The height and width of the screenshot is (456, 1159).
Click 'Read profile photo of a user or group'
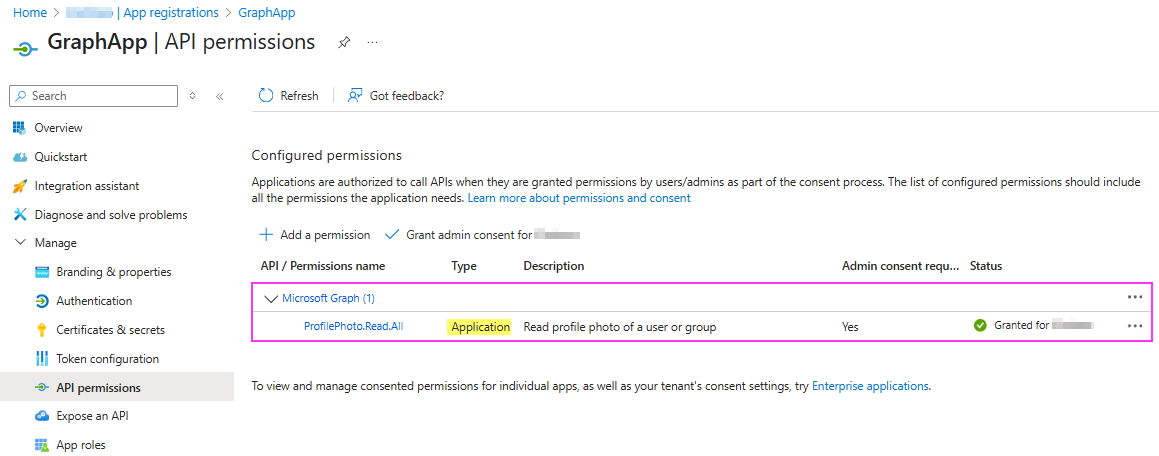point(619,326)
